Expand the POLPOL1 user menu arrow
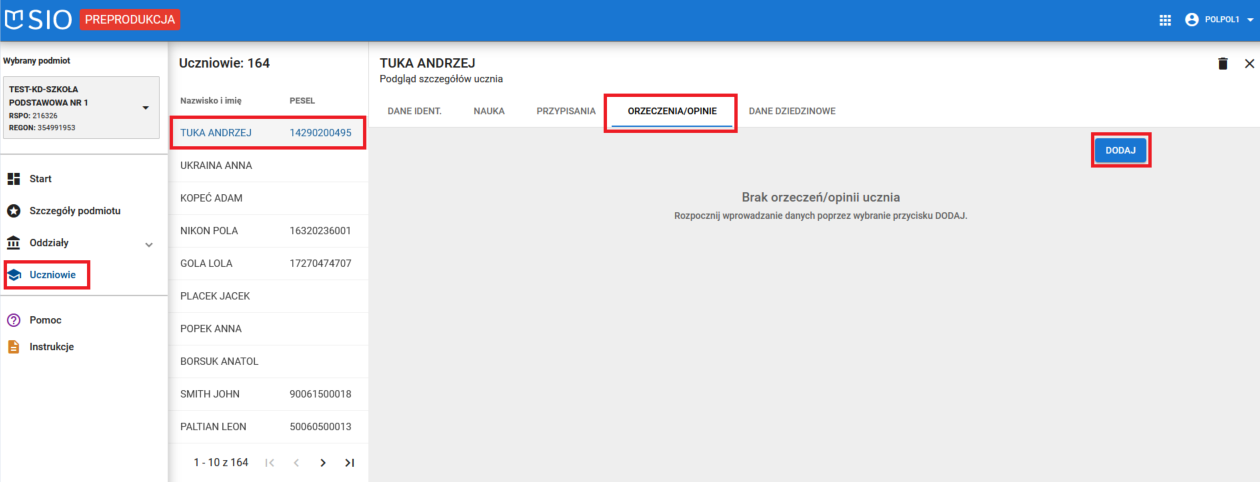Viewport: 1260px width, 482px height. click(1249, 20)
